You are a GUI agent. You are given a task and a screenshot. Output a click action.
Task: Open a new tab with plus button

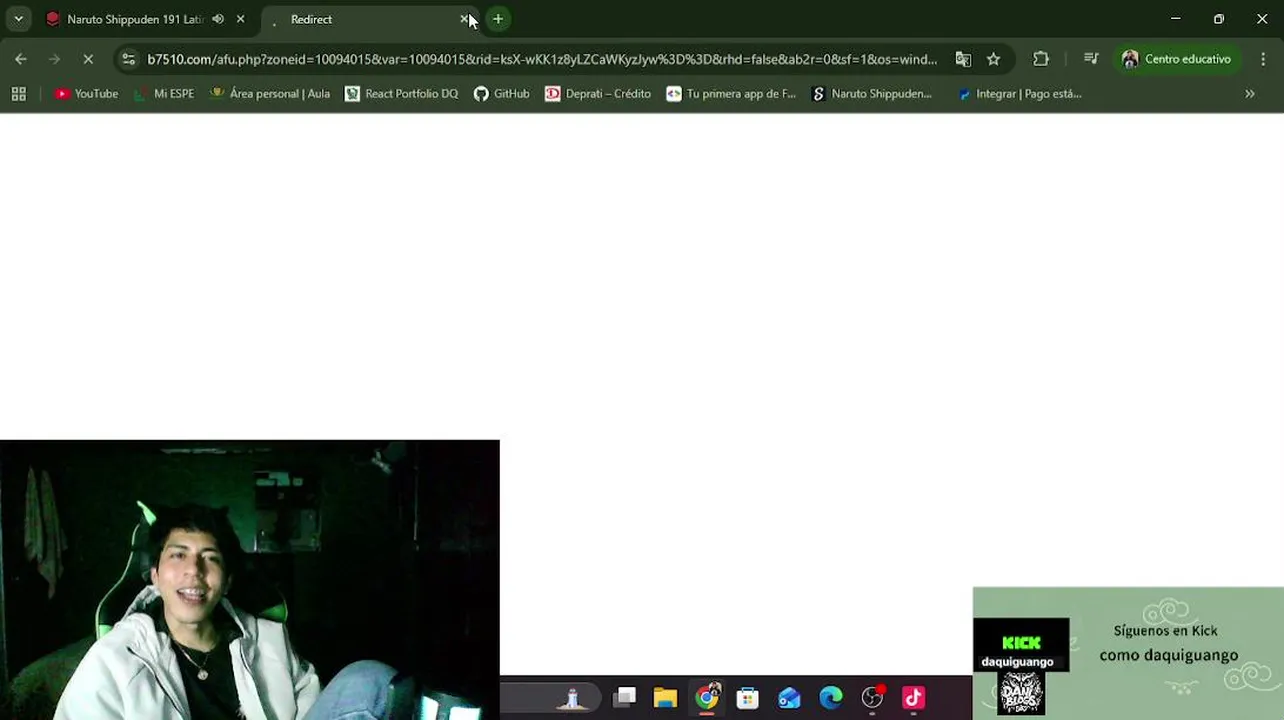pyautogui.click(x=498, y=19)
